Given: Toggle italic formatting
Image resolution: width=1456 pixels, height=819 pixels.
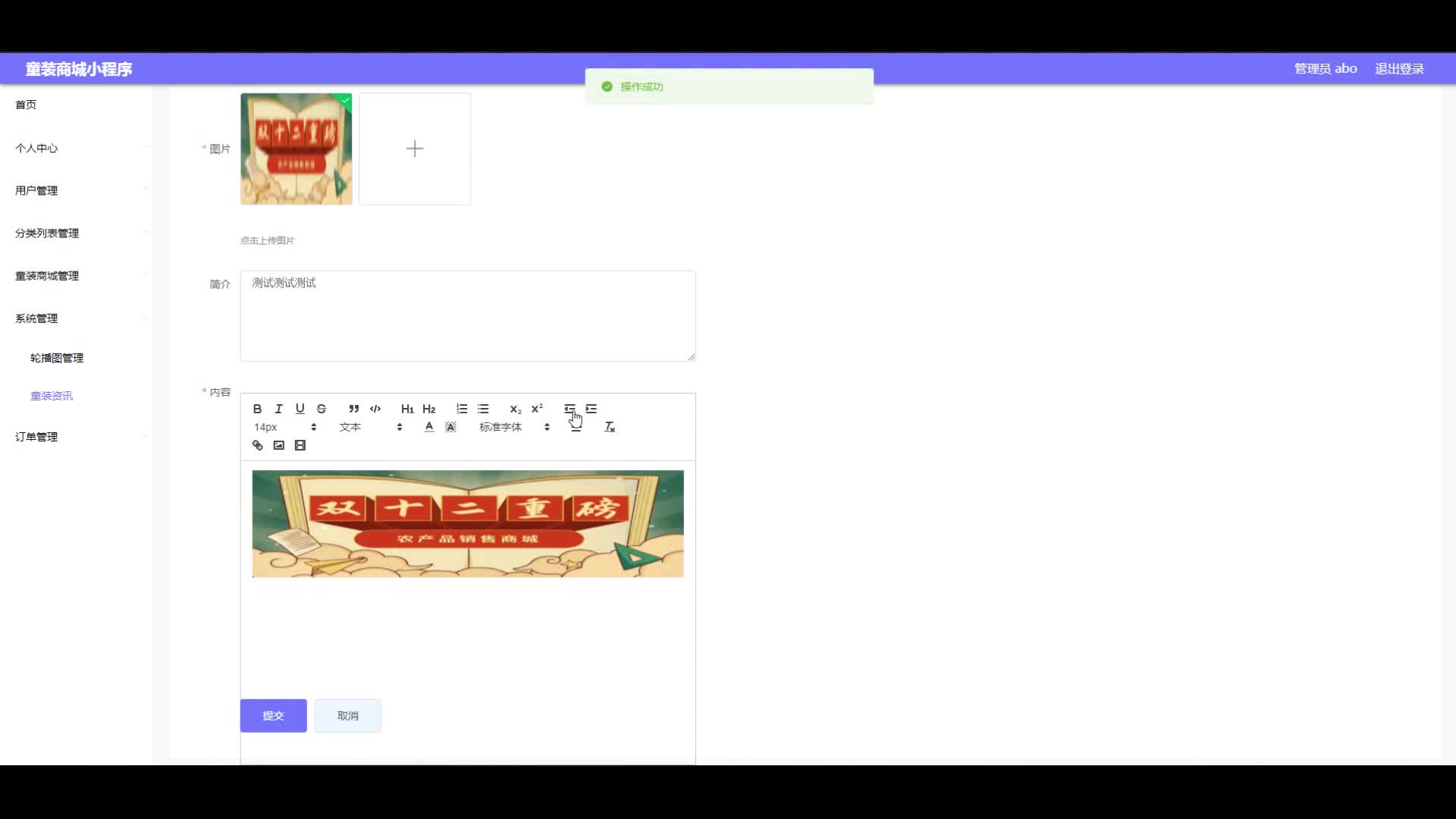Looking at the screenshot, I should (x=278, y=409).
